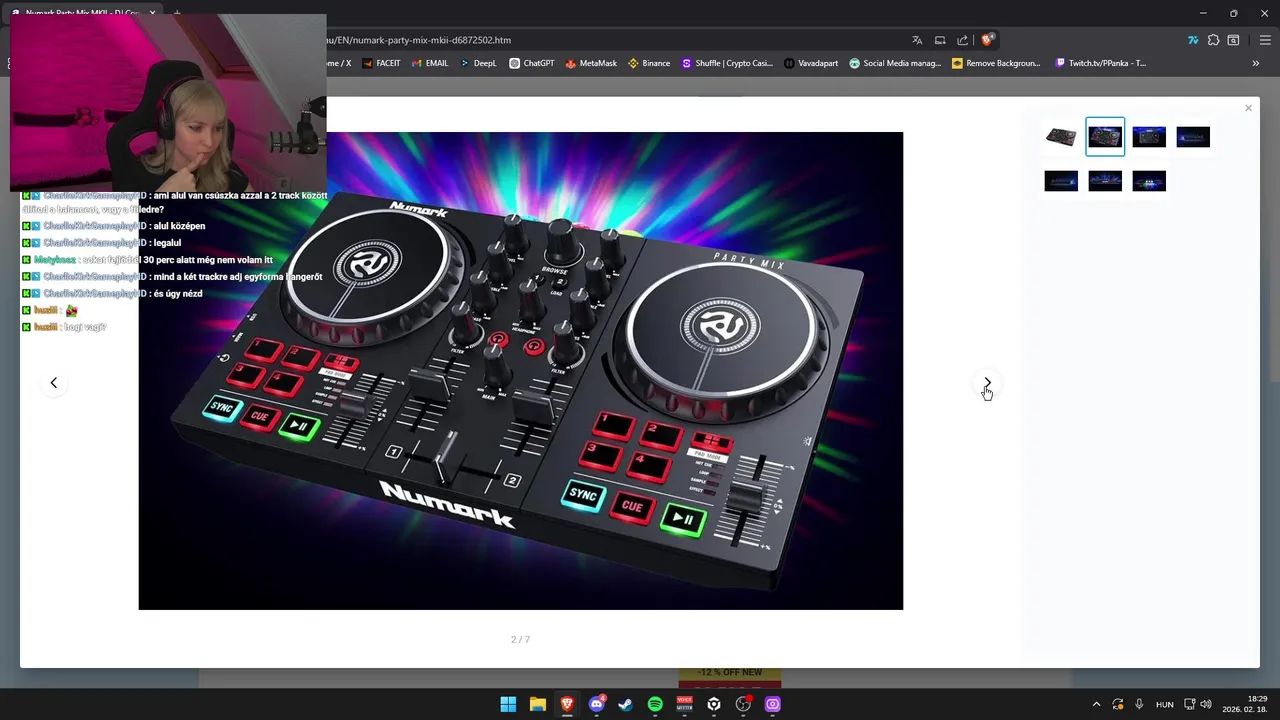This screenshot has height=720, width=1280.
Task: Click the share page icon in address bar
Action: 963,40
